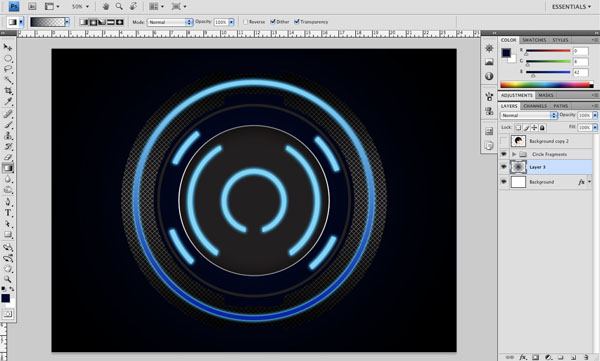The width and height of the screenshot is (600, 361).
Task: Select the Eyedropper tool
Action: 8,101
